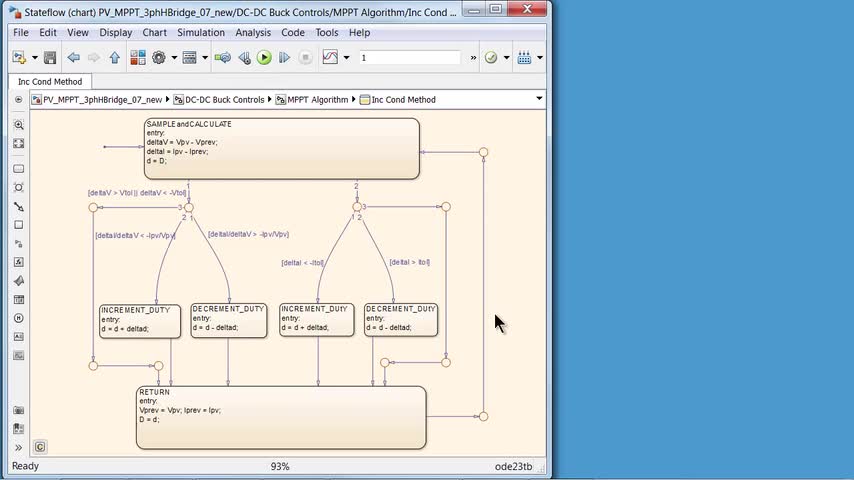Click Fit to View palette icon

click(19, 143)
